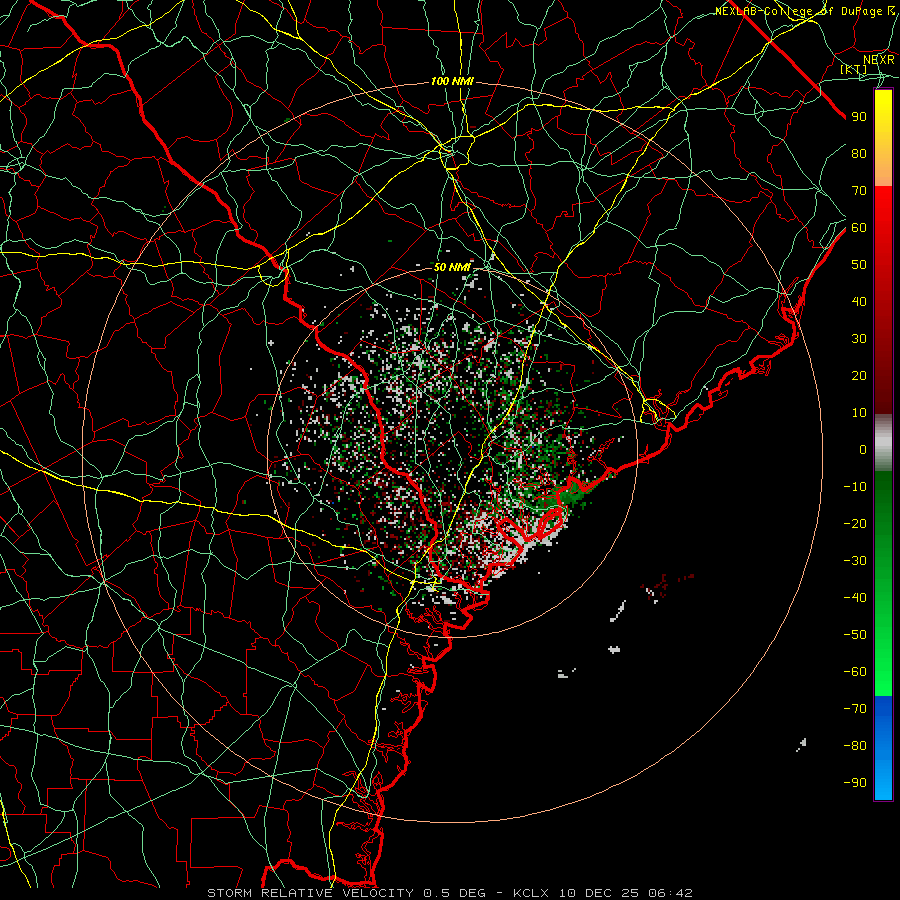Click the 50 NMI range ring label
Image resolution: width=900 pixels, height=900 pixels.
pyautogui.click(x=452, y=267)
